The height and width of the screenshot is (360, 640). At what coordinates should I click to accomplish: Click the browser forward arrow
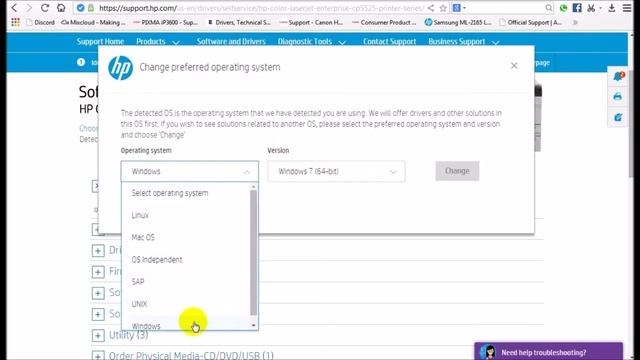[29, 8]
